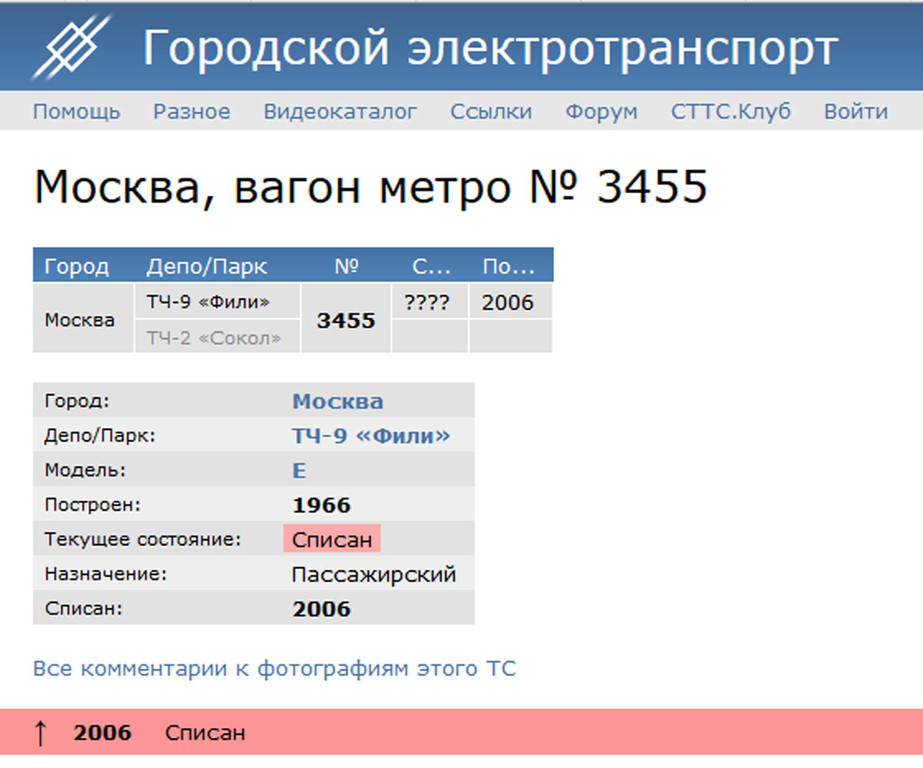This screenshot has width=923, height=768.
Task: Click the up arrow in the 2006 history bar
Action: pyautogui.click(x=40, y=733)
